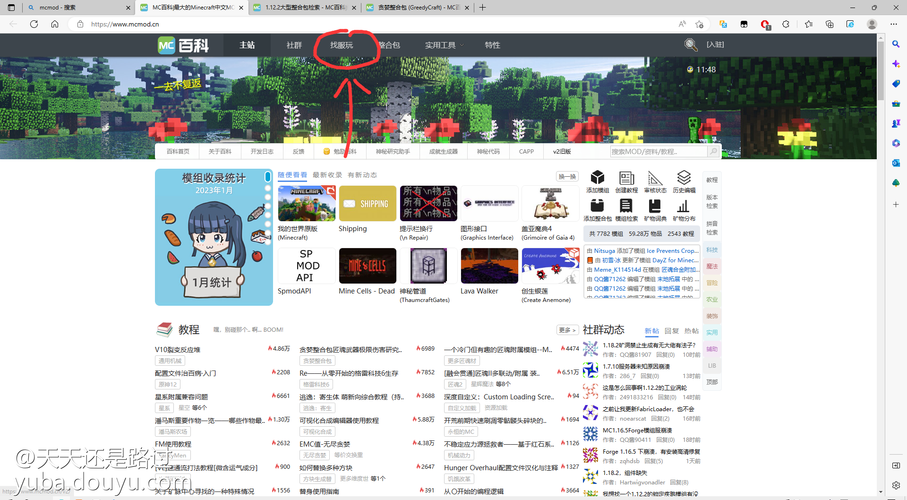
Task: Click the Edge sidebar plus add icon
Action: tap(895, 204)
